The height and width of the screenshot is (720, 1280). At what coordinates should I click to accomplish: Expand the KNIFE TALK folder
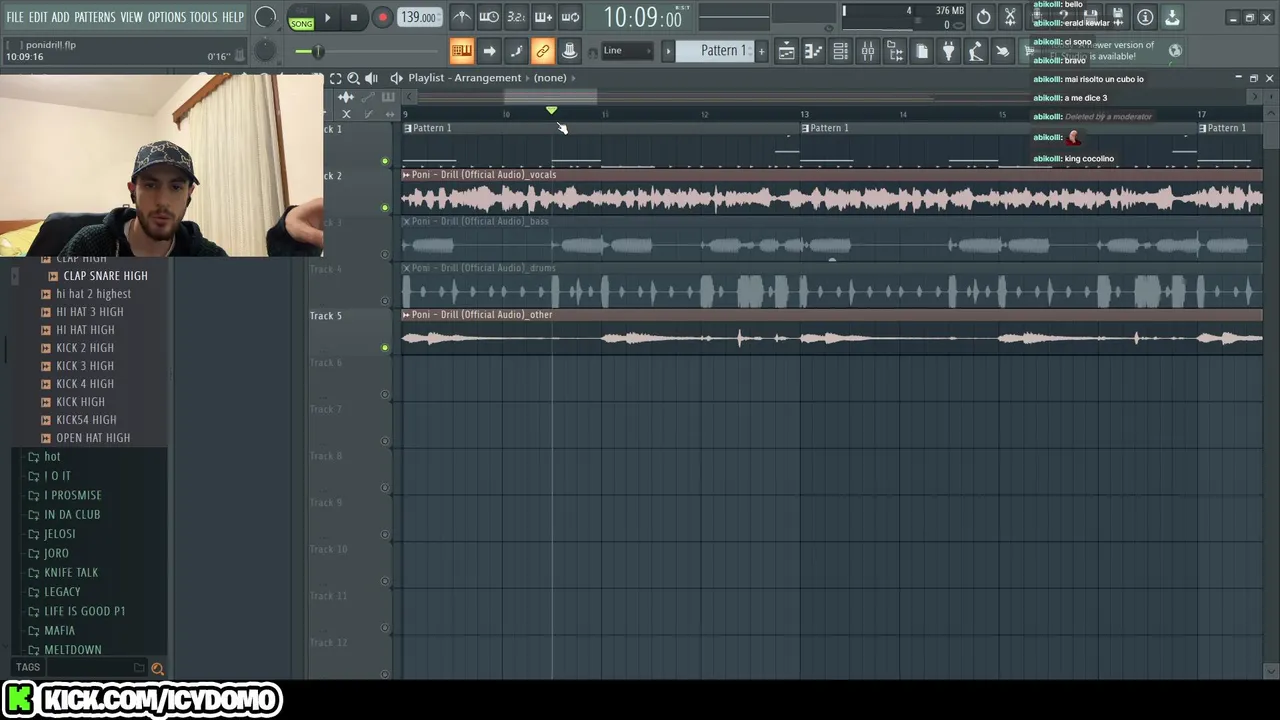click(71, 573)
